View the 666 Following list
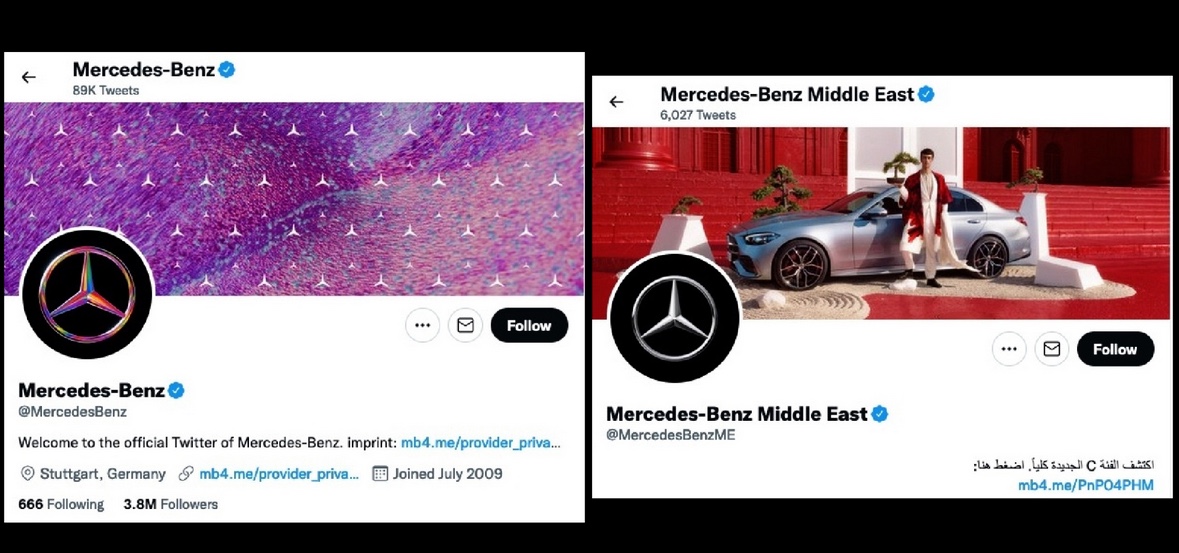This screenshot has height=553, width=1179. pos(61,504)
